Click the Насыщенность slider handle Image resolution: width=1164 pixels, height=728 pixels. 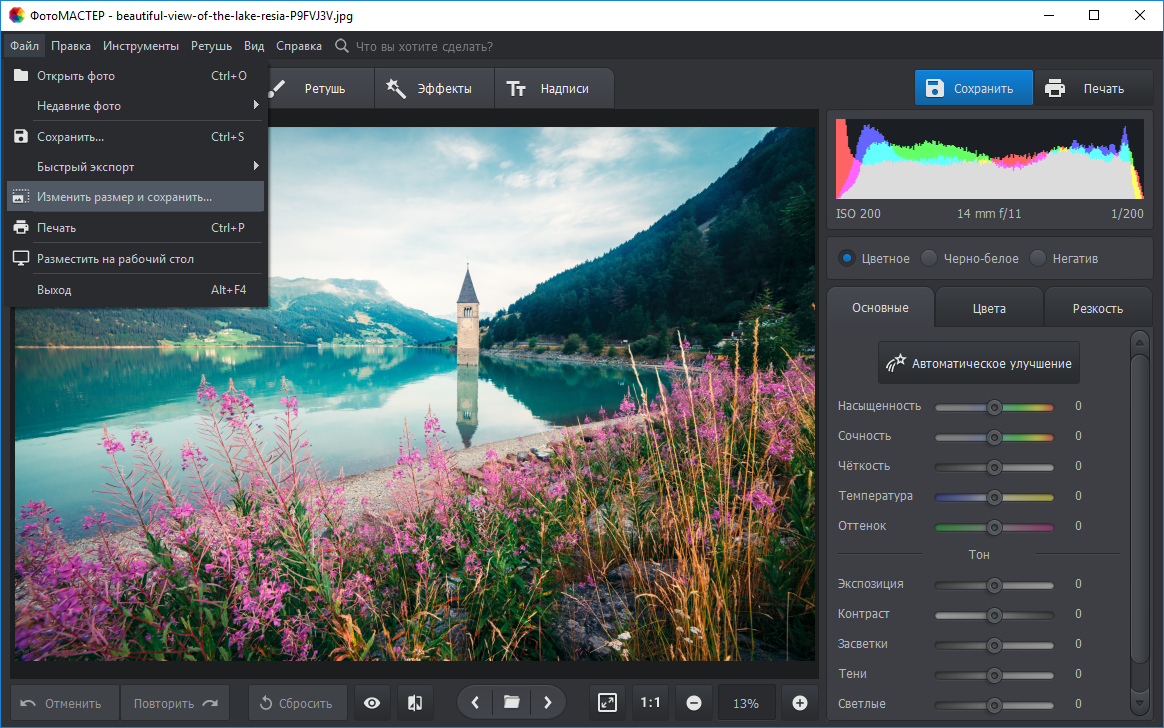pyautogui.click(x=994, y=407)
